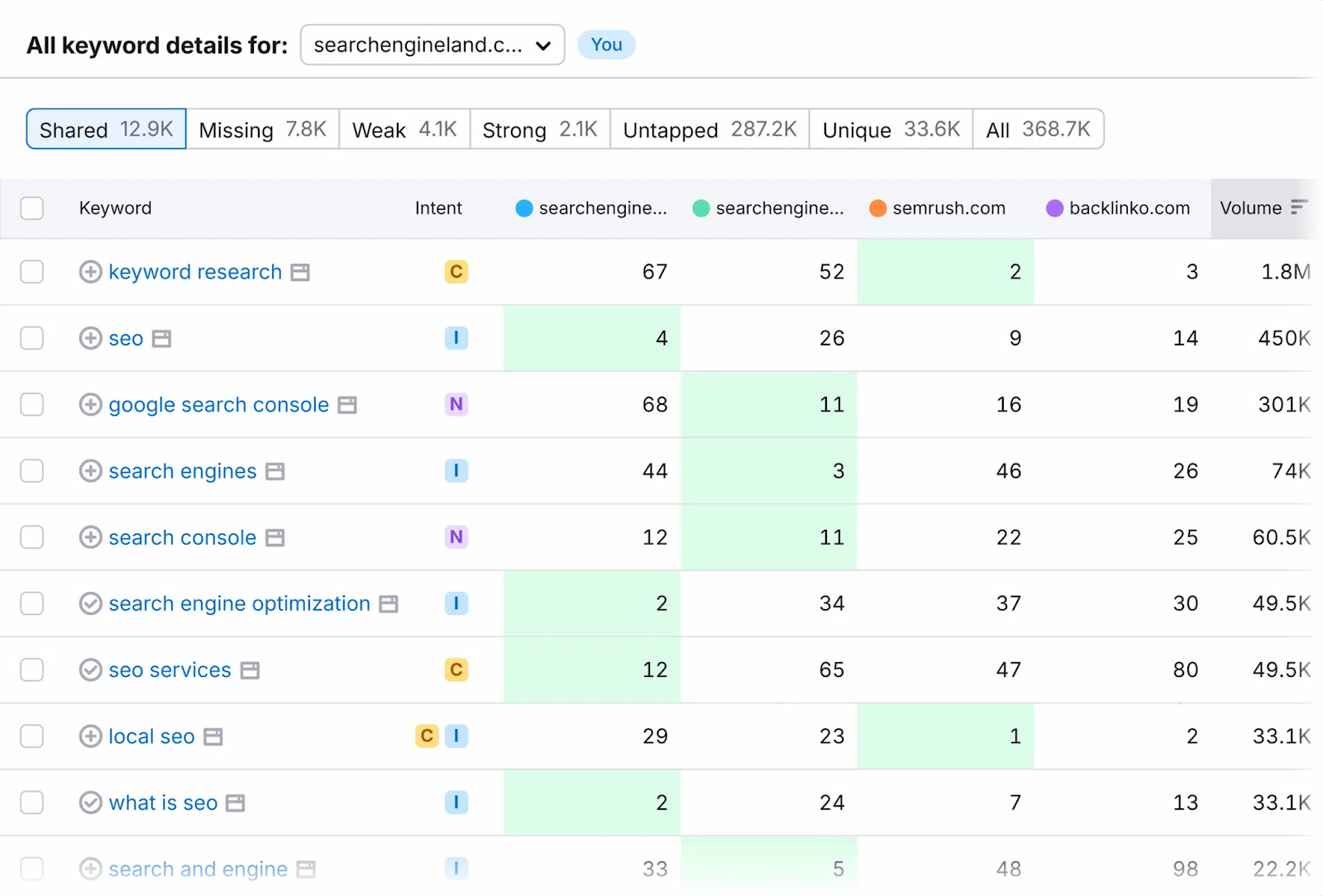The width and height of the screenshot is (1323, 896).
Task: Check the checkbox next to "local seo"
Action: point(31,736)
